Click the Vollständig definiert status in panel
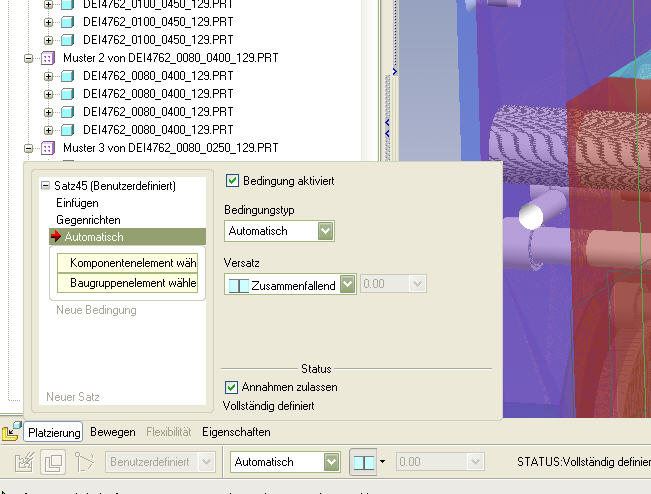Image resolution: width=651 pixels, height=494 pixels. 268,406
